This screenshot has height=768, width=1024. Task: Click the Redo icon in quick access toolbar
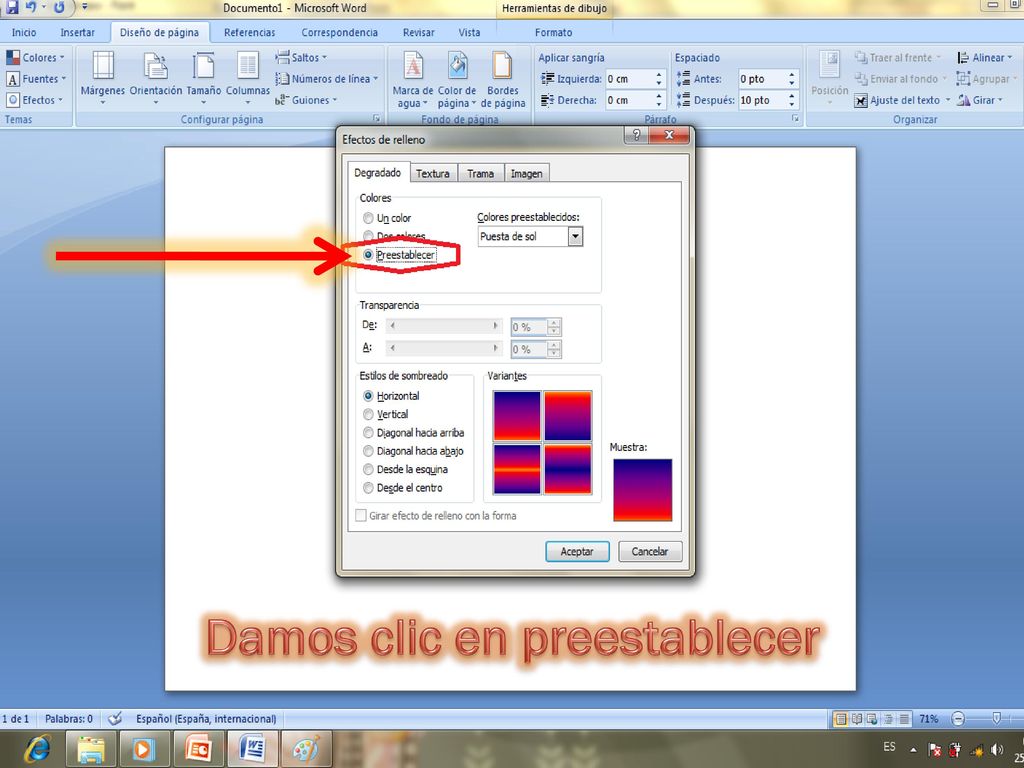coord(59,8)
